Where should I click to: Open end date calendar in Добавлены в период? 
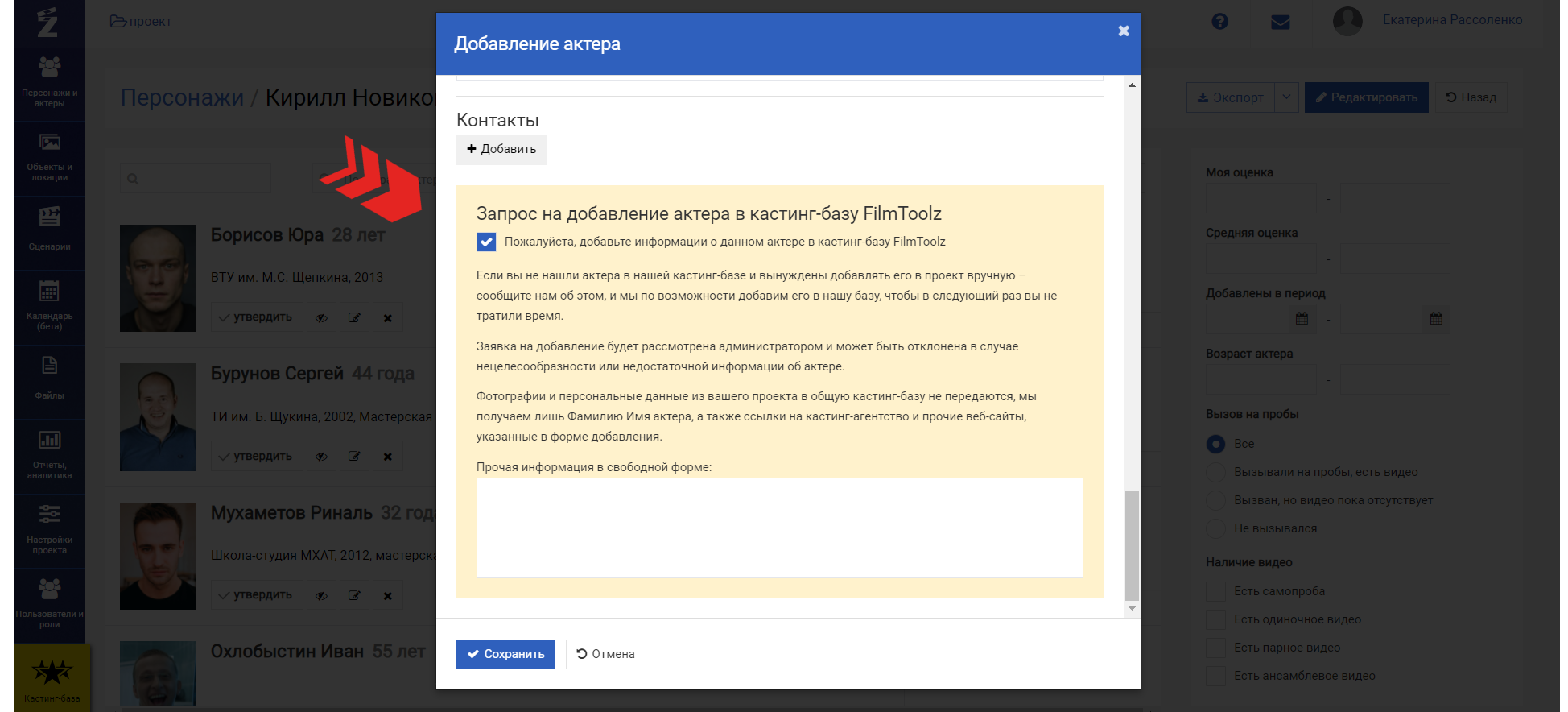click(x=1436, y=319)
